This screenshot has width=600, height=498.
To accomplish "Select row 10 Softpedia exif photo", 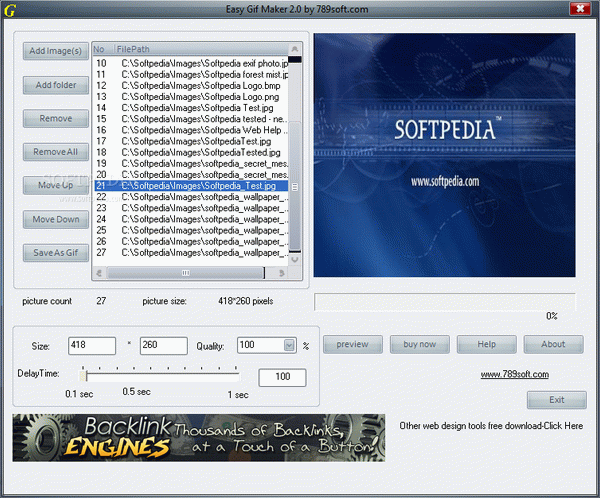I will [x=191, y=63].
